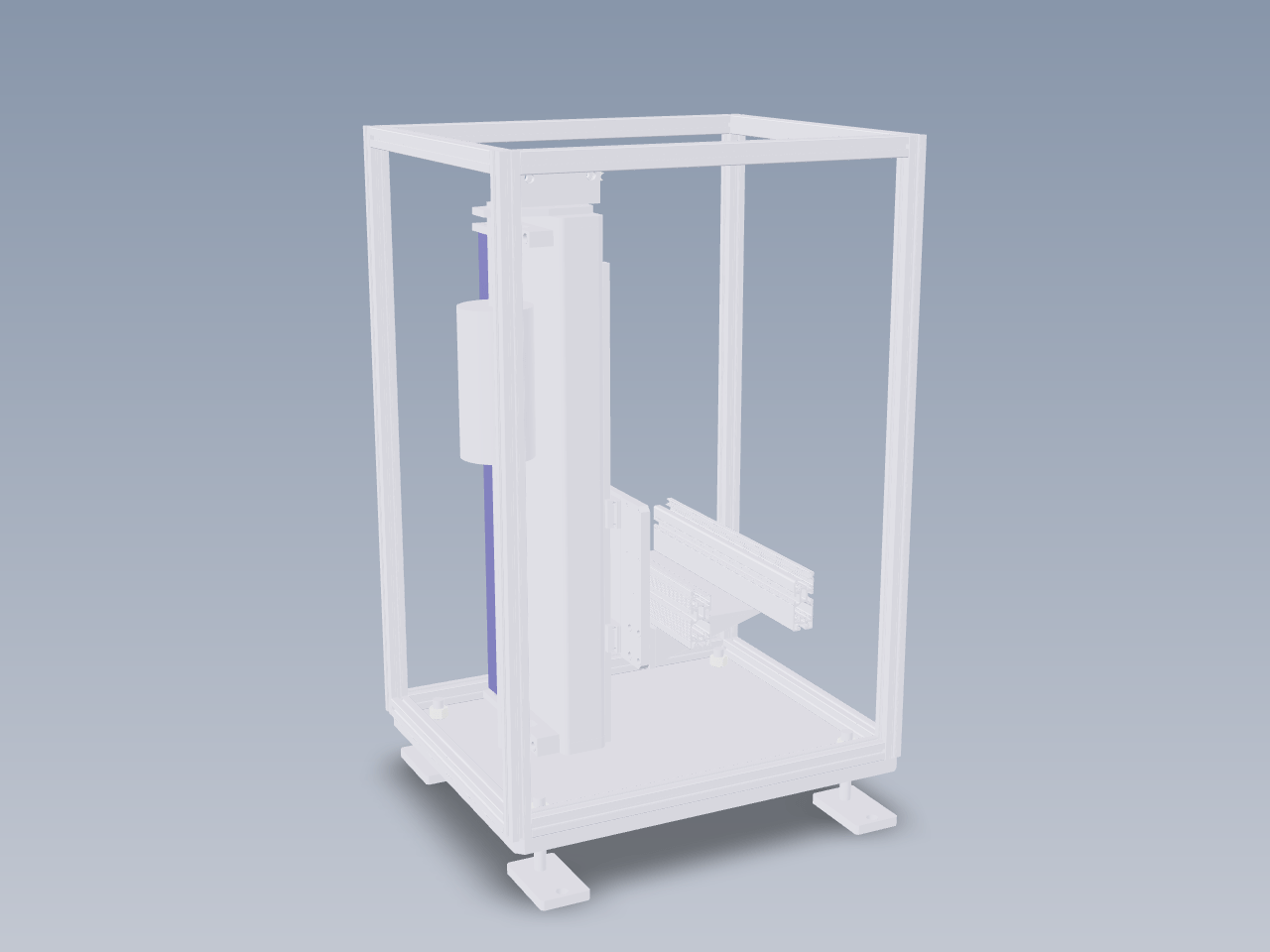This screenshot has height=952, width=1270.
Task: Pick the front left foot pad
Action: pos(548,882)
